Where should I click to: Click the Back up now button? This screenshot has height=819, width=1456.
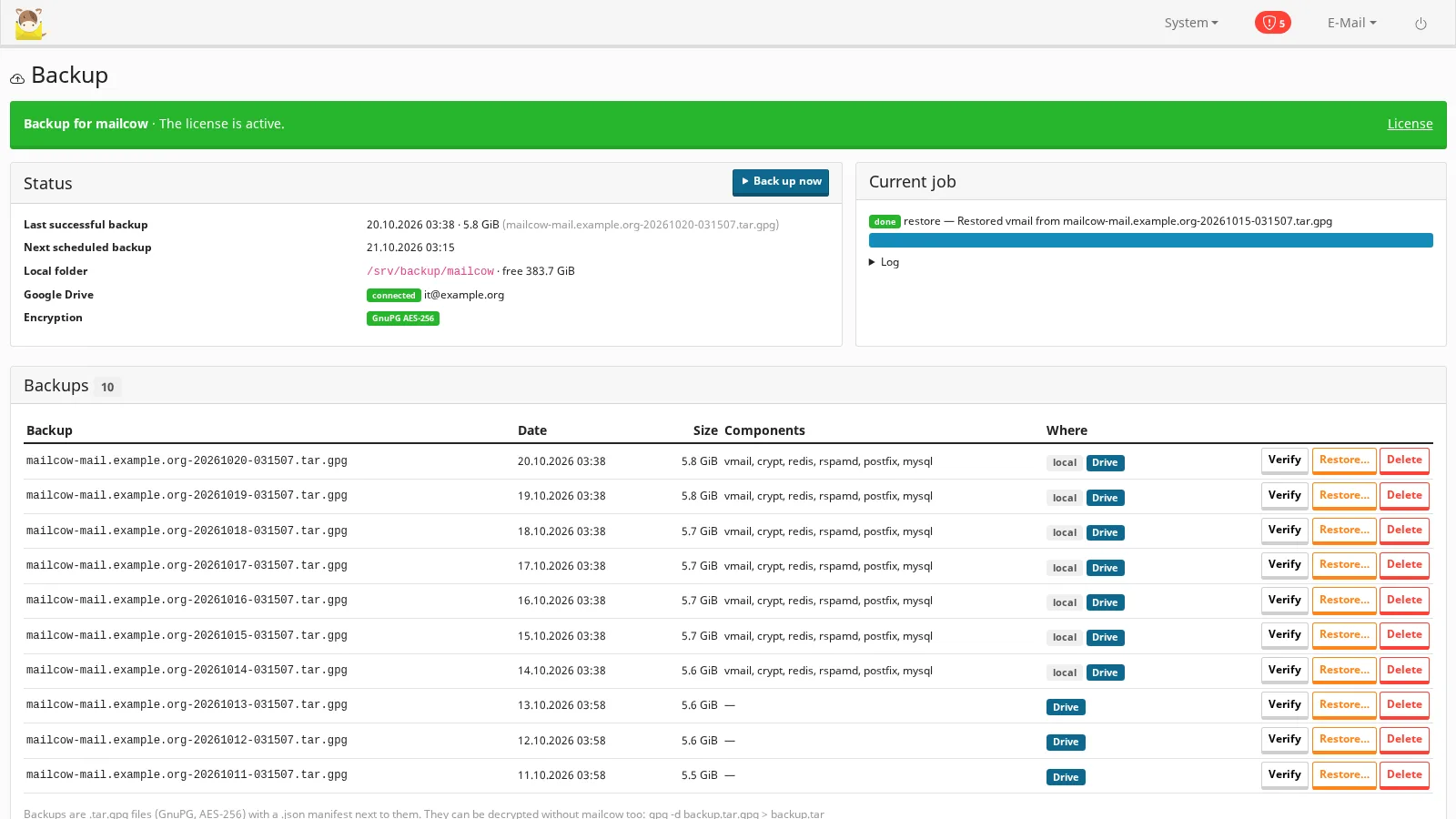(781, 182)
